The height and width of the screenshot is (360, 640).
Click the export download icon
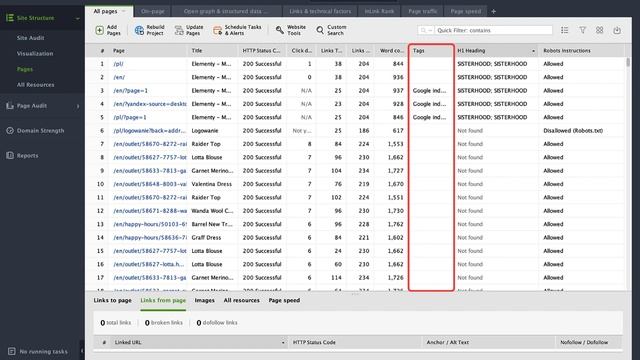pos(617,30)
